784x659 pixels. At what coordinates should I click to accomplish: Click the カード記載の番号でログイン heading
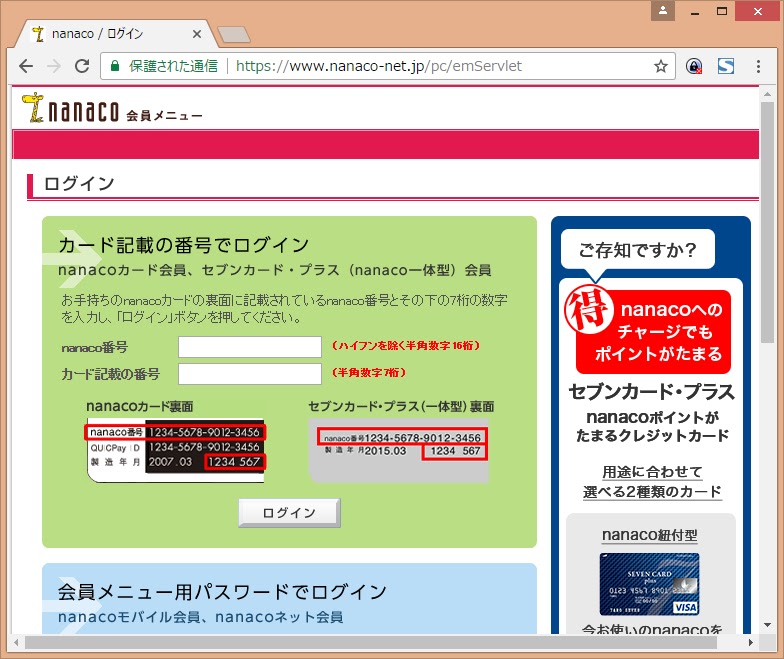tap(184, 245)
